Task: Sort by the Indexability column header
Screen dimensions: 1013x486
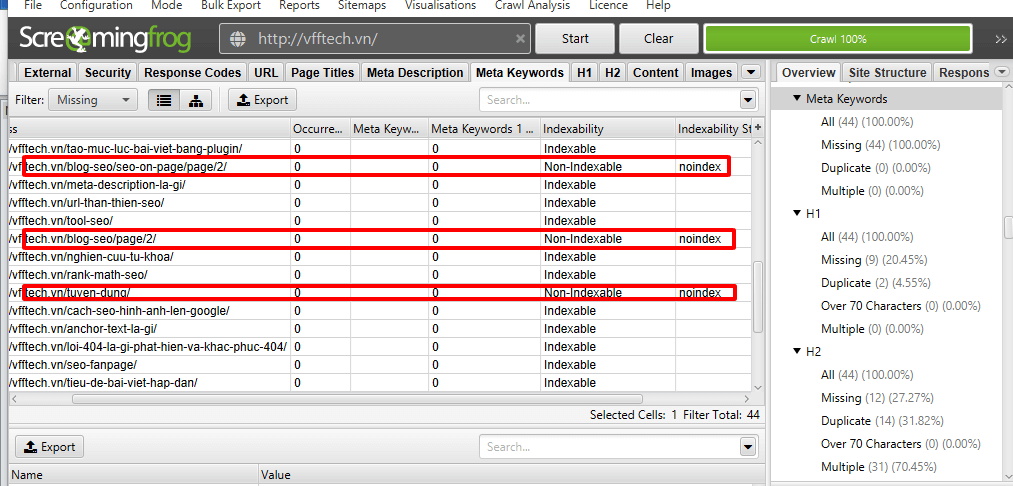Action: click(607, 129)
